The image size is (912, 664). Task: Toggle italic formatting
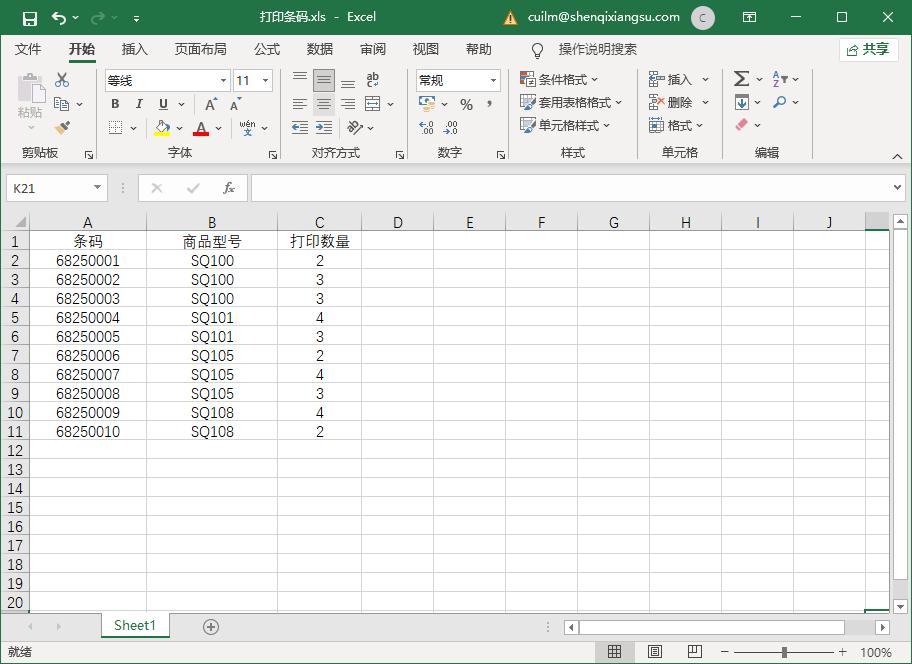tap(139, 104)
